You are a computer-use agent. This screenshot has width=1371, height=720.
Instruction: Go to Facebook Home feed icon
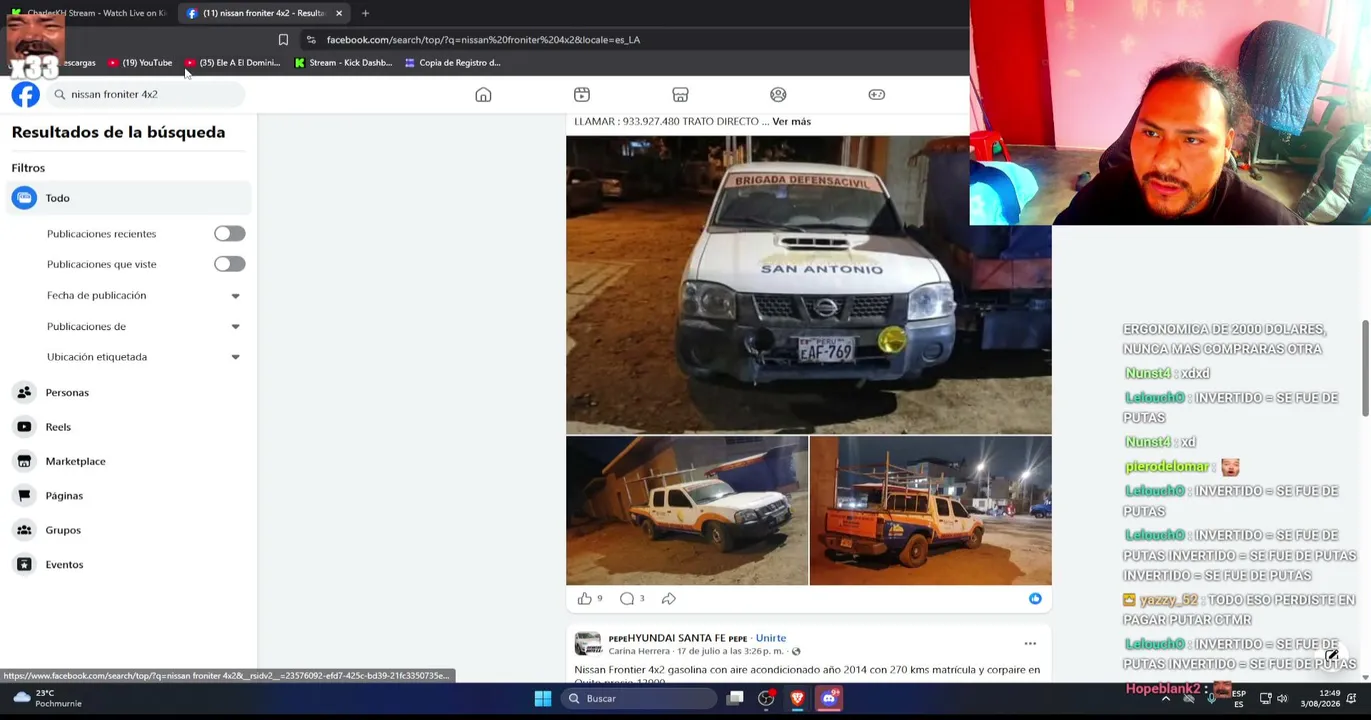[x=483, y=94]
